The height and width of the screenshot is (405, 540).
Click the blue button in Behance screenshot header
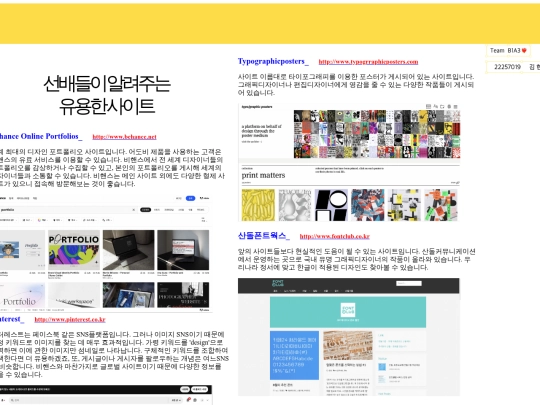(x=190, y=198)
